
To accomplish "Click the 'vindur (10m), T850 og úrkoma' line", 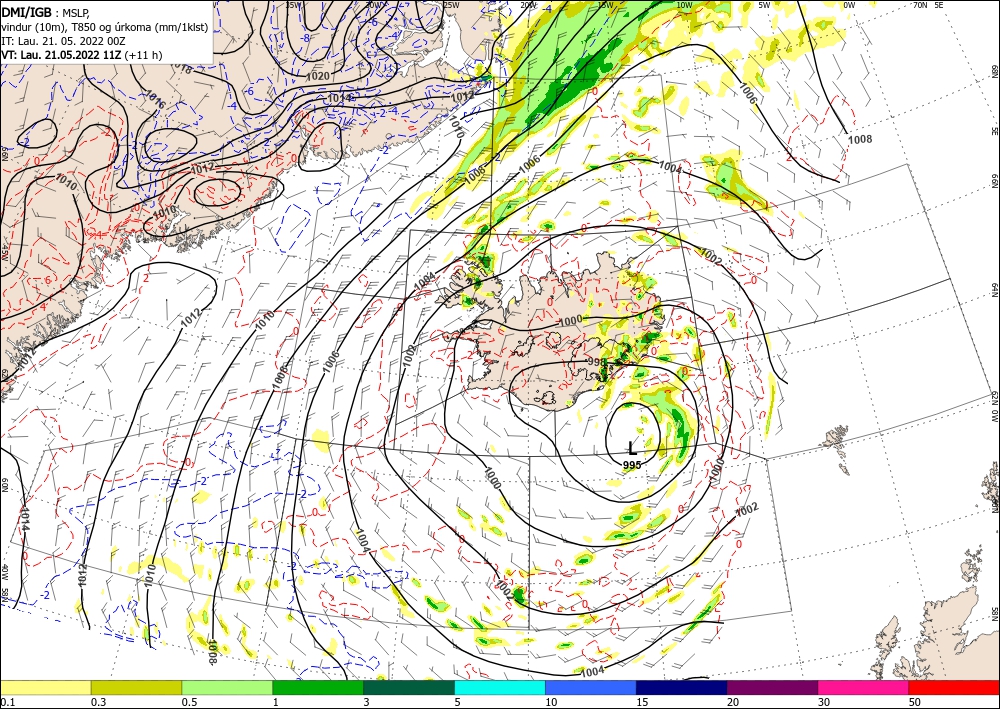I will click(103, 27).
